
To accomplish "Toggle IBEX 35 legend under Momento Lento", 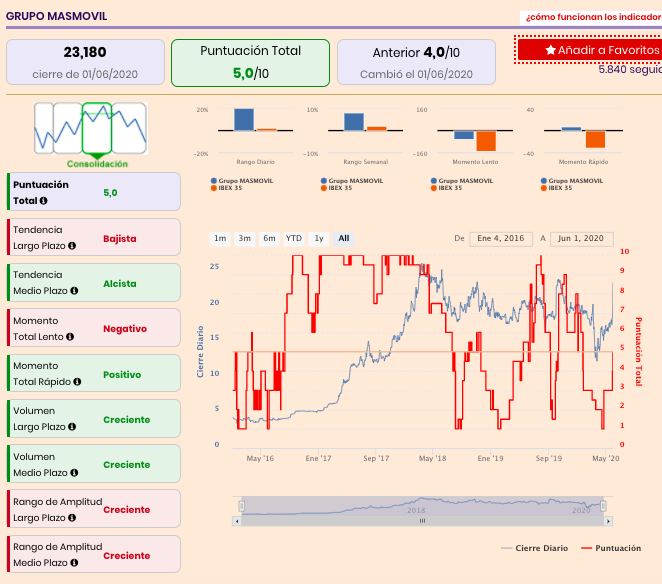I will [447, 188].
